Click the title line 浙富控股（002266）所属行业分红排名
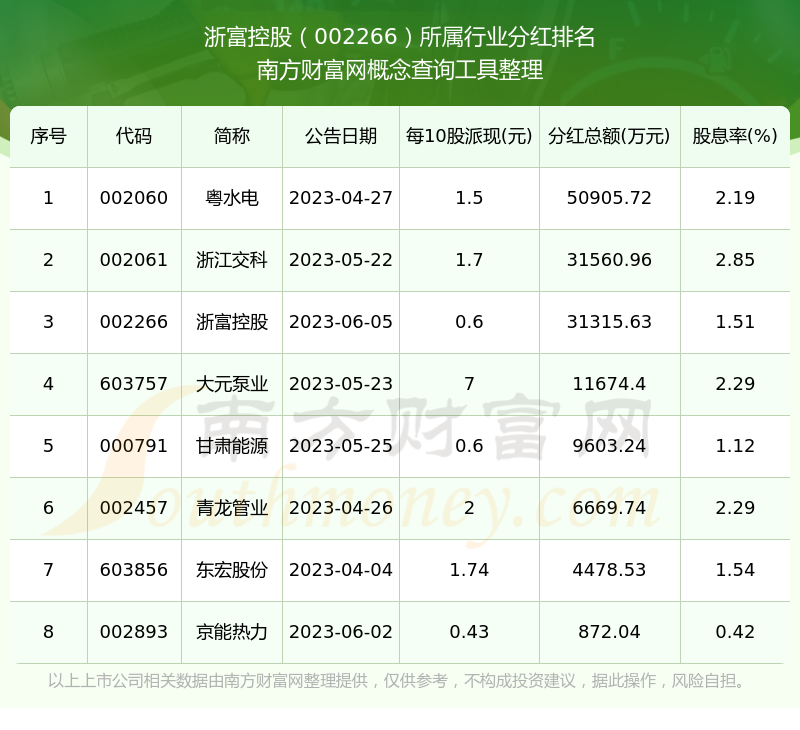The width and height of the screenshot is (800, 730). (x=399, y=37)
